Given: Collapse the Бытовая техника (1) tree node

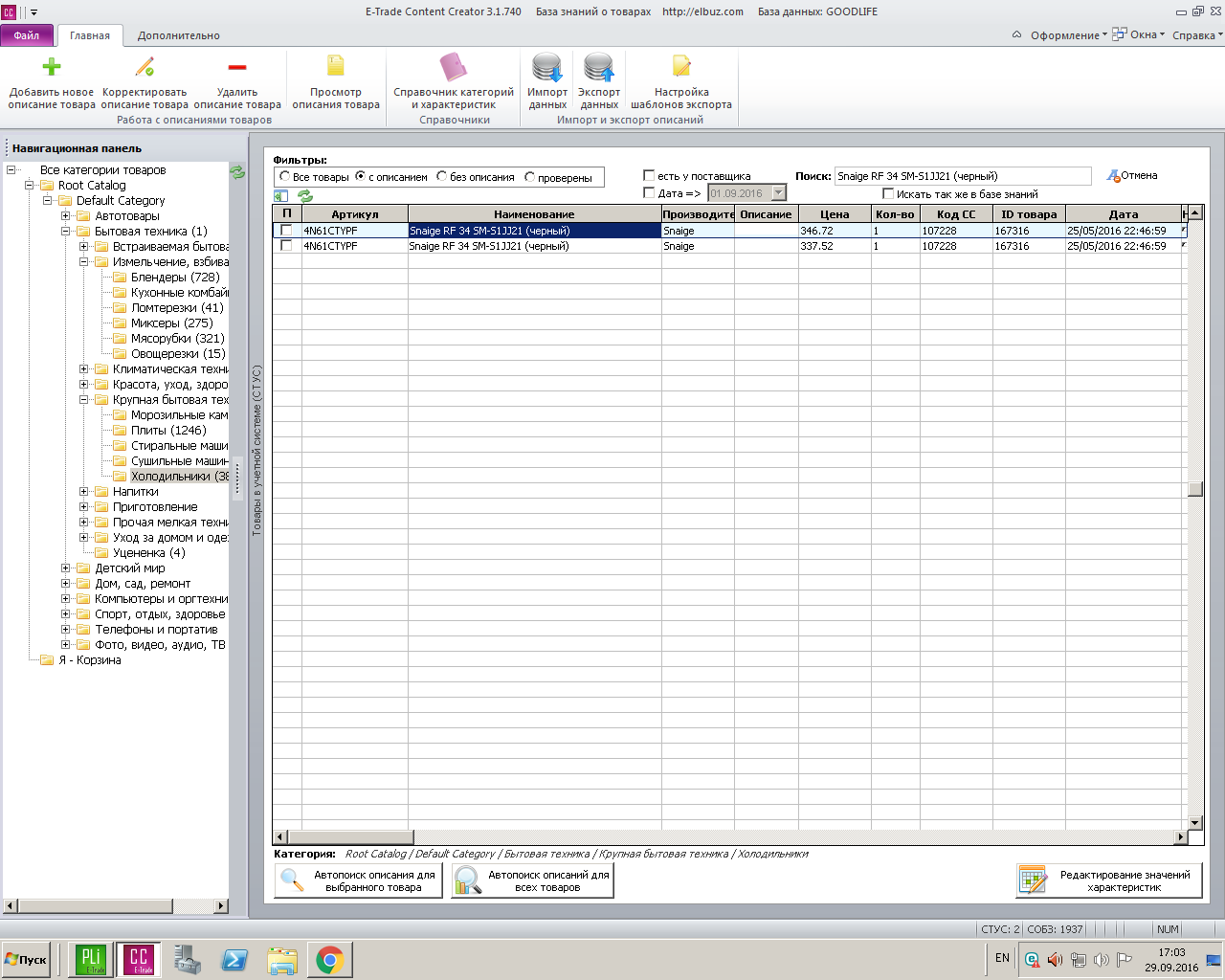Looking at the screenshot, I should point(66,232).
